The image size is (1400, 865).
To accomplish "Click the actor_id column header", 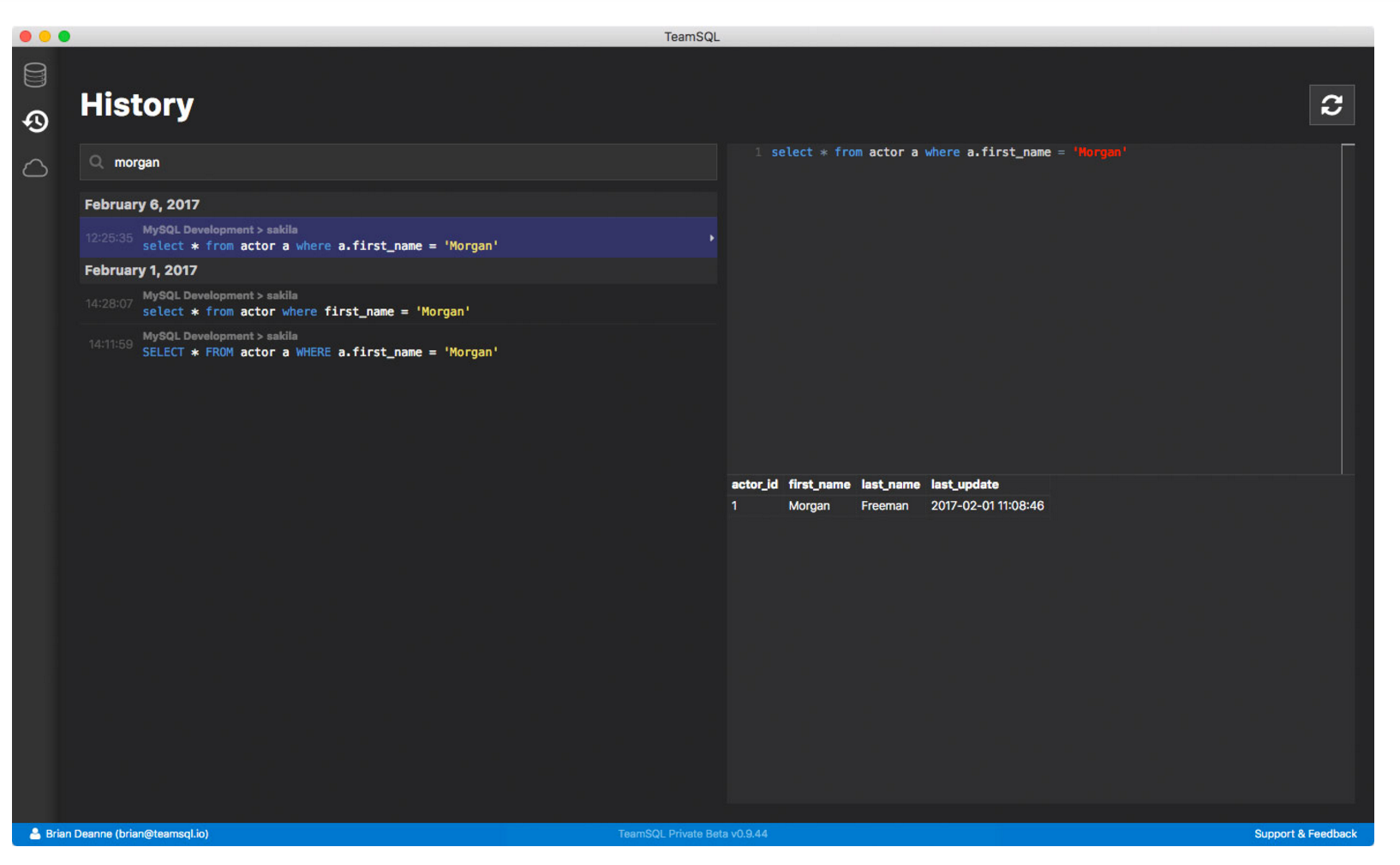I will 754,485.
